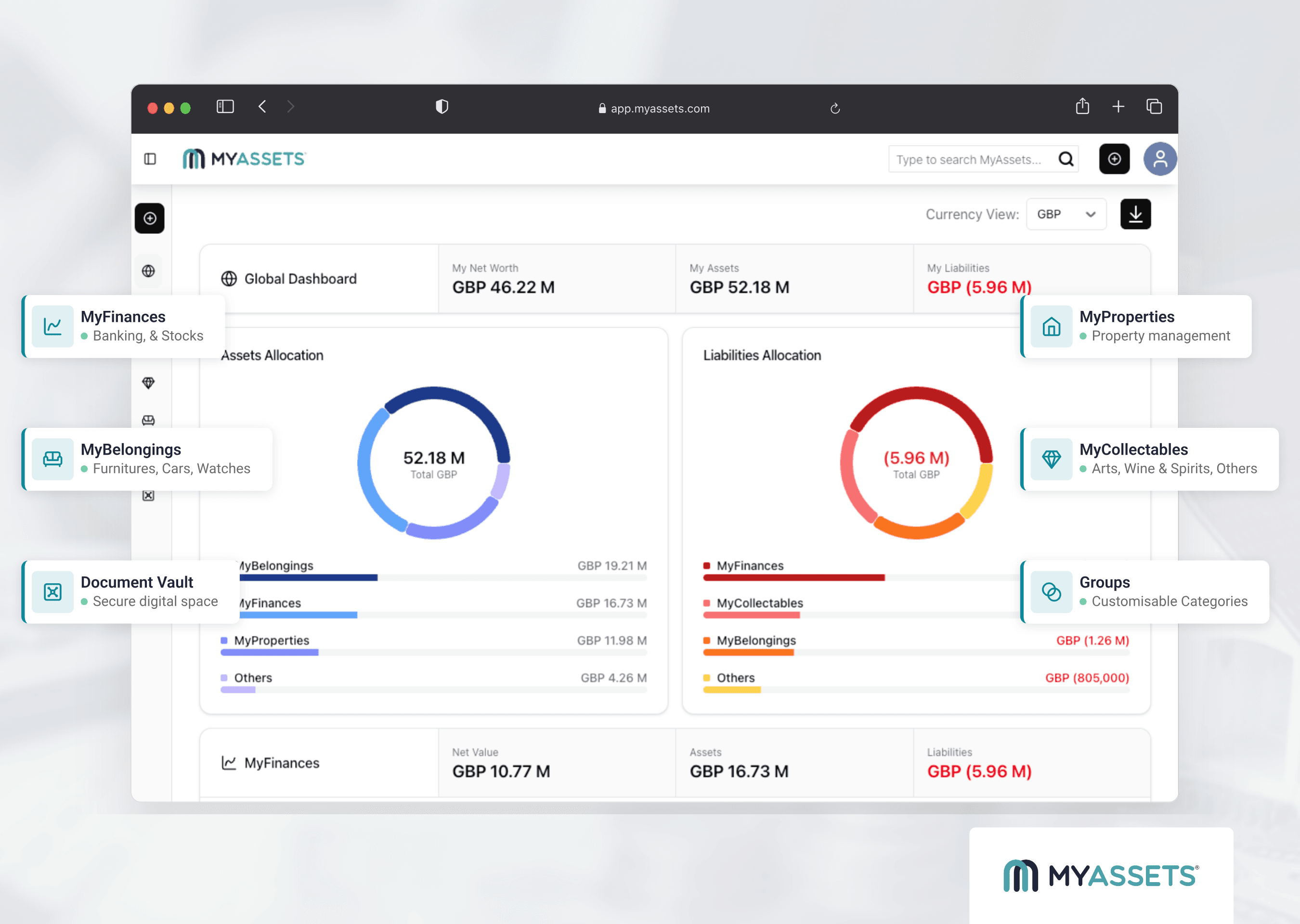1300x924 pixels.
Task: Click the download report icon near Currency View
Action: coord(1135,214)
